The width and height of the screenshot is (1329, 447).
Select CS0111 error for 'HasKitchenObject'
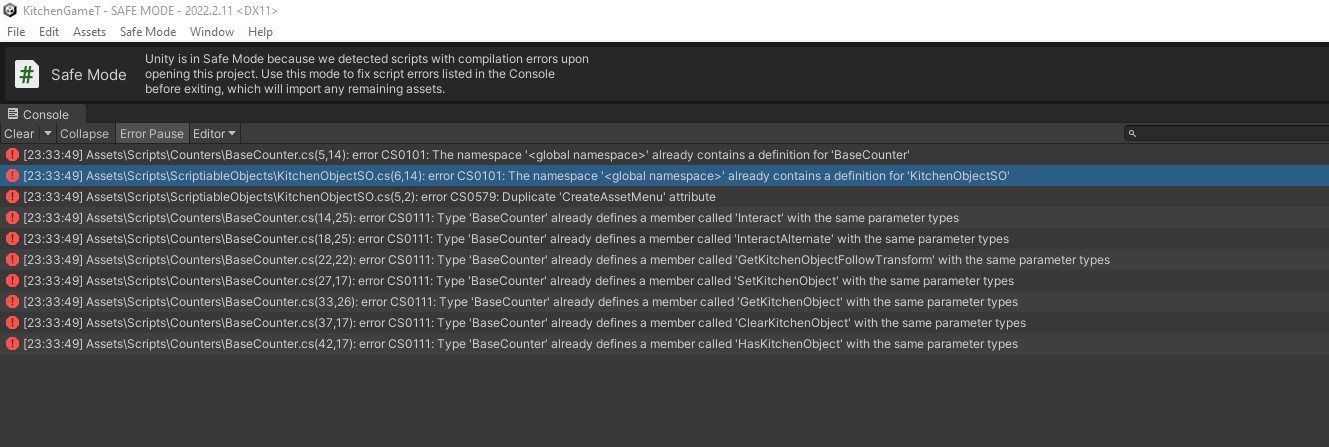(x=664, y=344)
